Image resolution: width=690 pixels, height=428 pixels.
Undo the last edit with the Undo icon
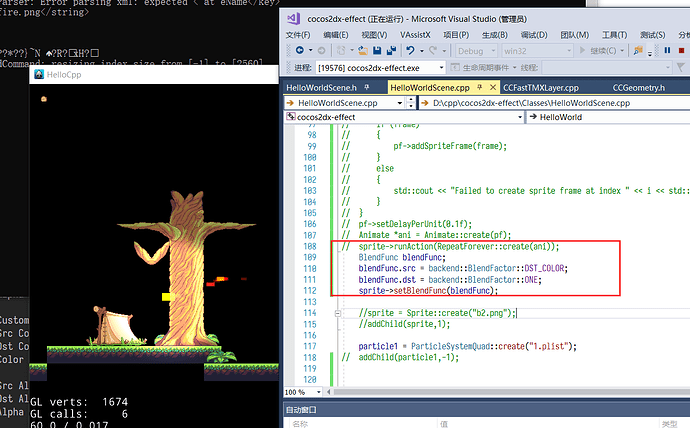pos(411,51)
